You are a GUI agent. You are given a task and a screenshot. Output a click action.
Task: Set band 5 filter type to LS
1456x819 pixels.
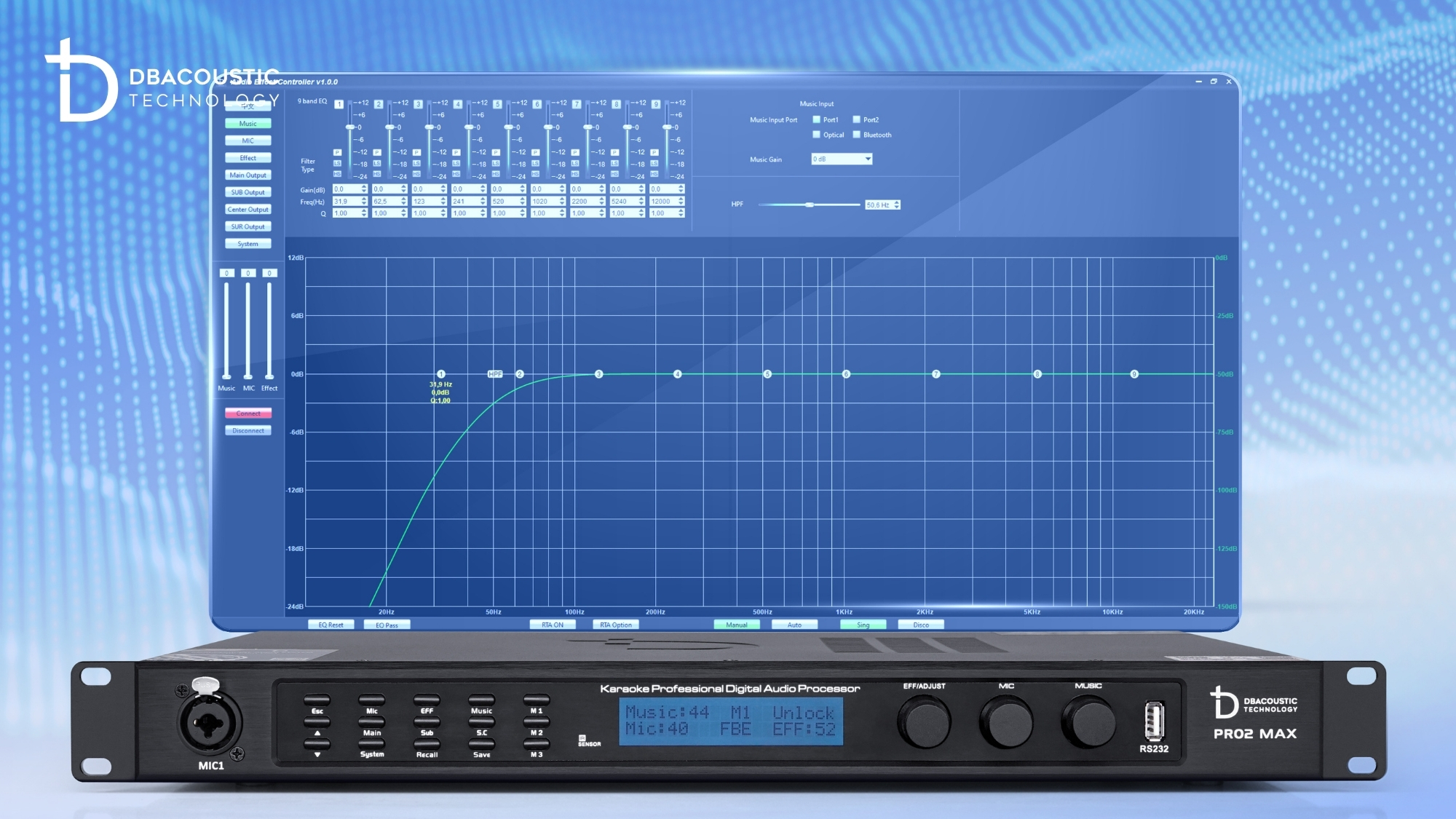[x=496, y=163]
